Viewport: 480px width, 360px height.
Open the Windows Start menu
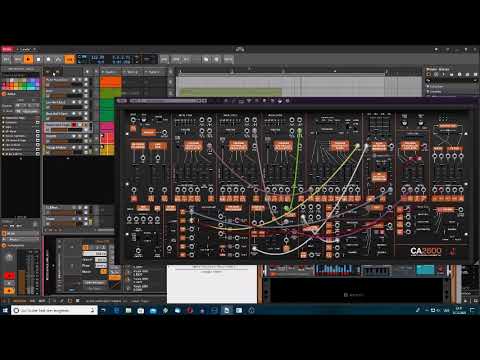point(5,310)
